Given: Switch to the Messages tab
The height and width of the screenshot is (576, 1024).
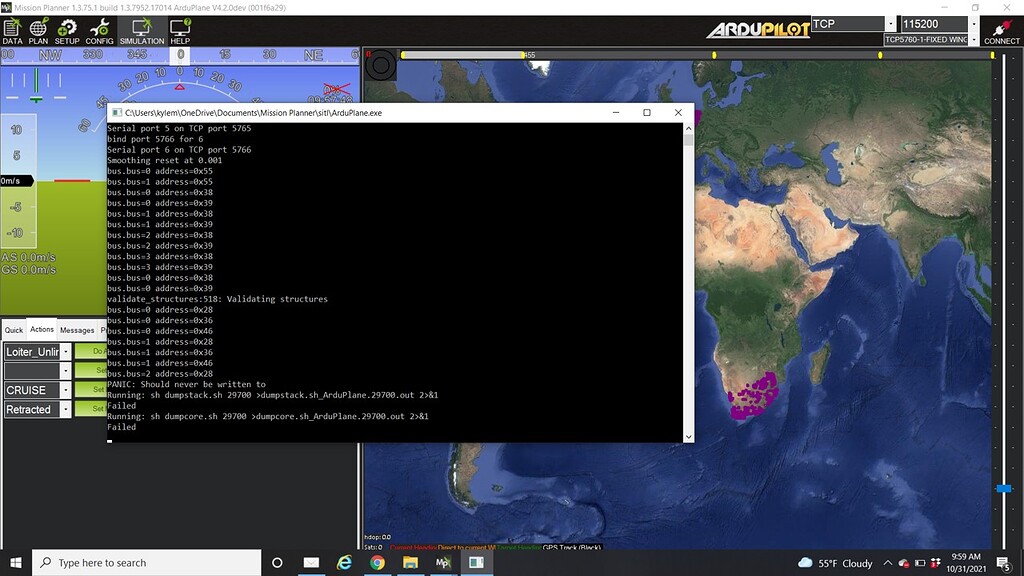Looking at the screenshot, I should point(76,330).
